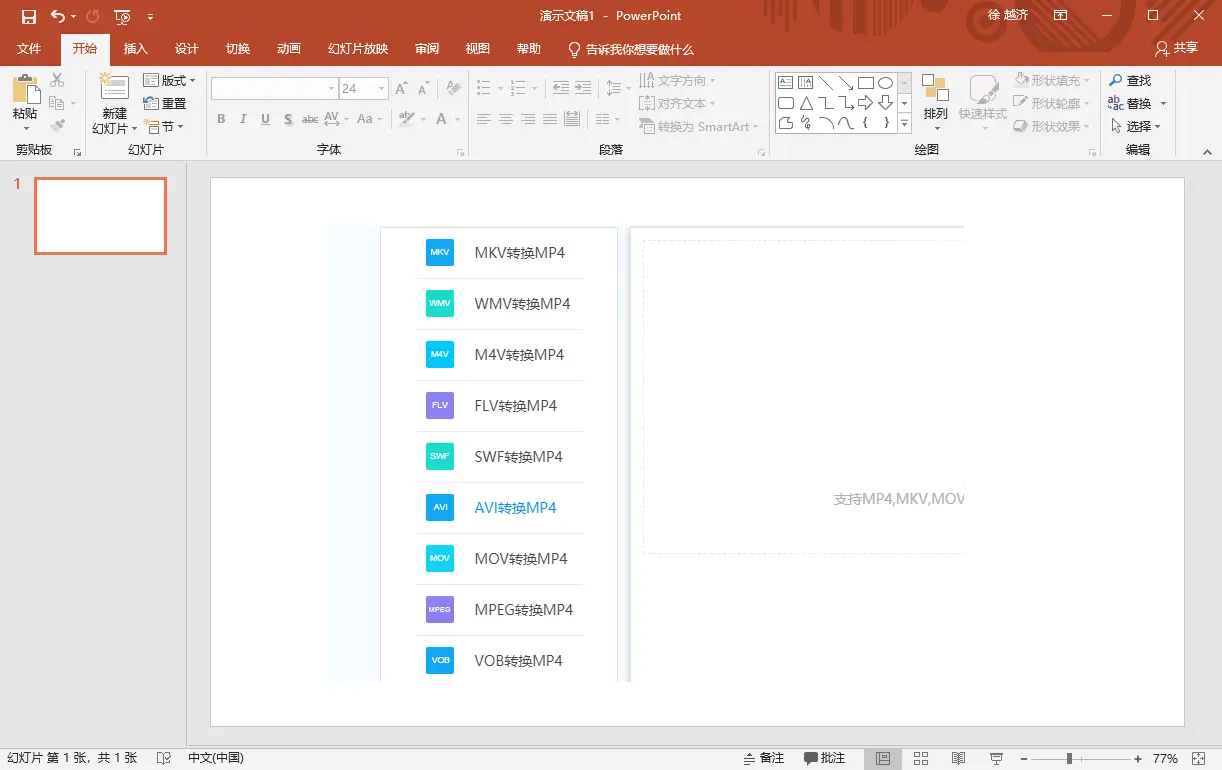The image size is (1222, 770).
Task: Open the 节 section dropdown
Action: [x=165, y=126]
